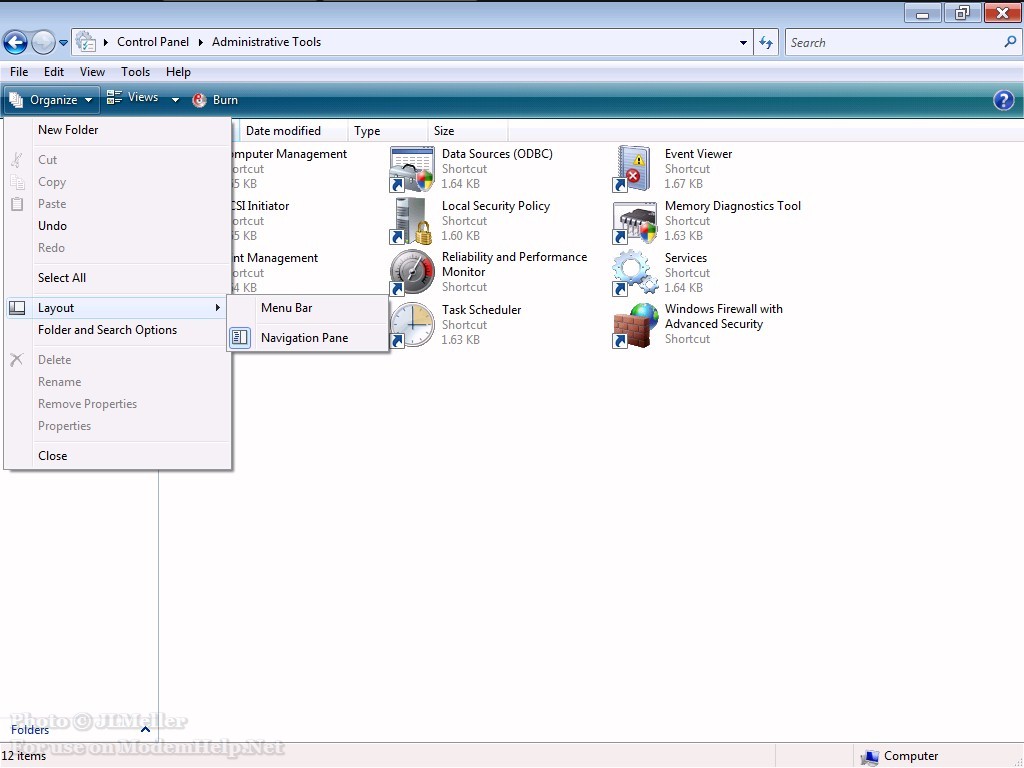Sort by Type column header
The image size is (1024, 768).
pos(388,131)
